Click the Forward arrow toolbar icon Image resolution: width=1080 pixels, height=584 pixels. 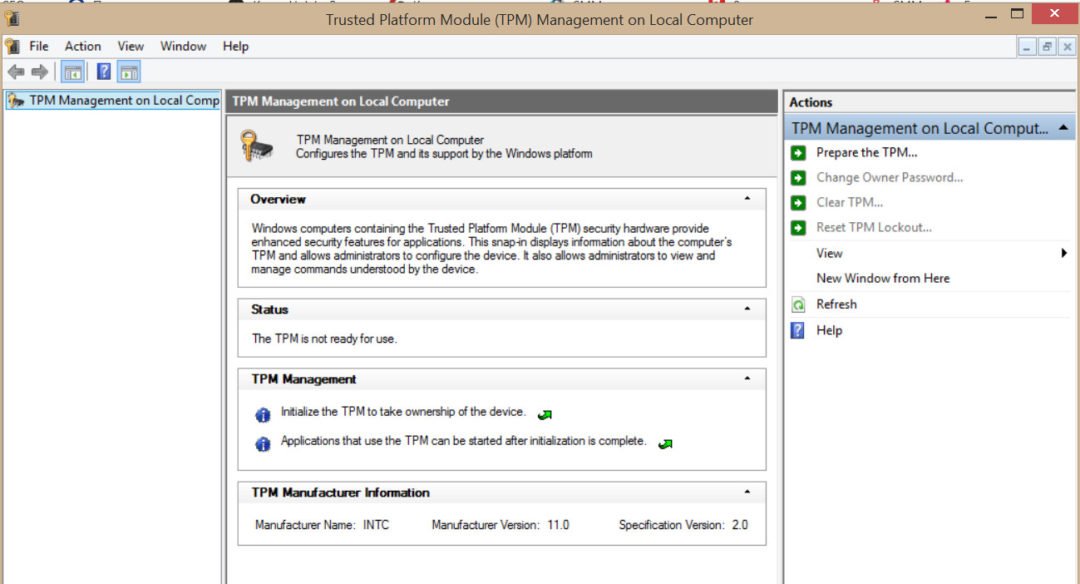(x=39, y=71)
